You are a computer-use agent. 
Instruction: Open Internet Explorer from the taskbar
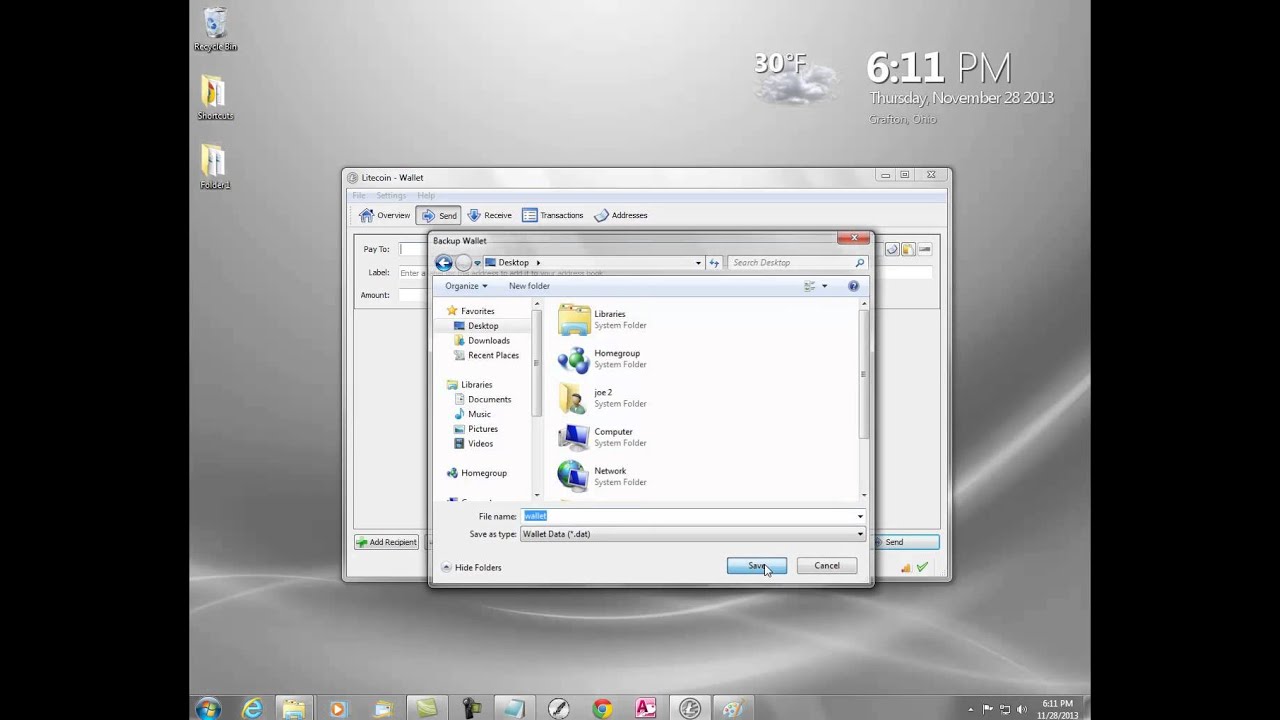(x=251, y=708)
